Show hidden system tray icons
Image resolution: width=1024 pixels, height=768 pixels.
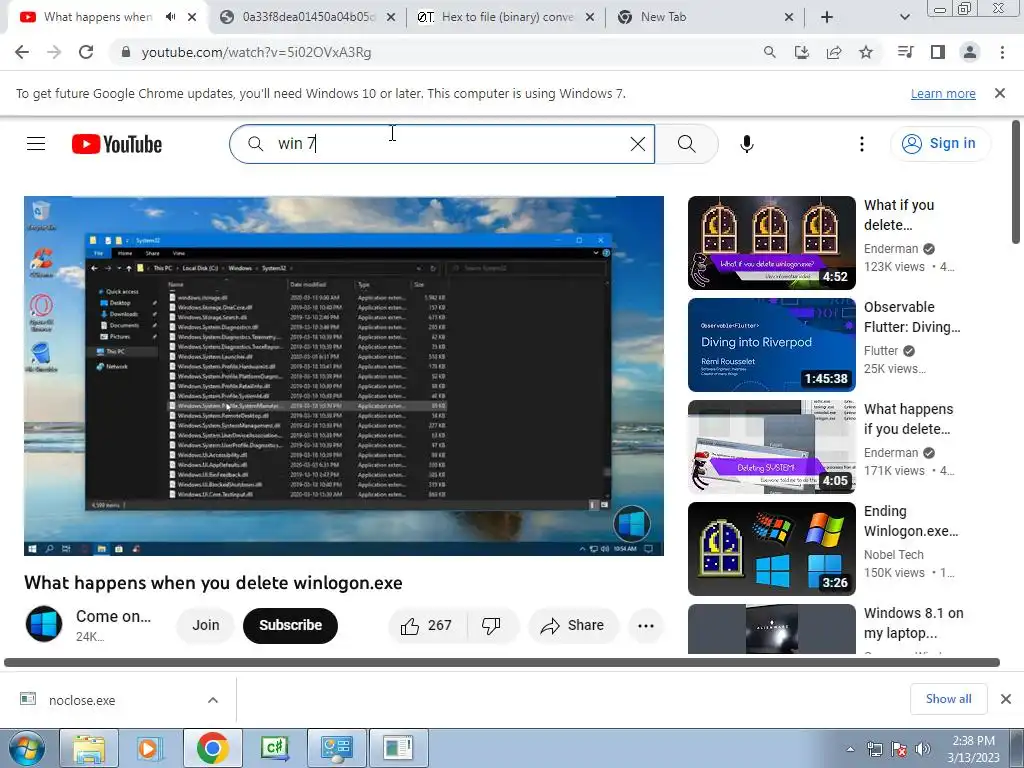850,749
